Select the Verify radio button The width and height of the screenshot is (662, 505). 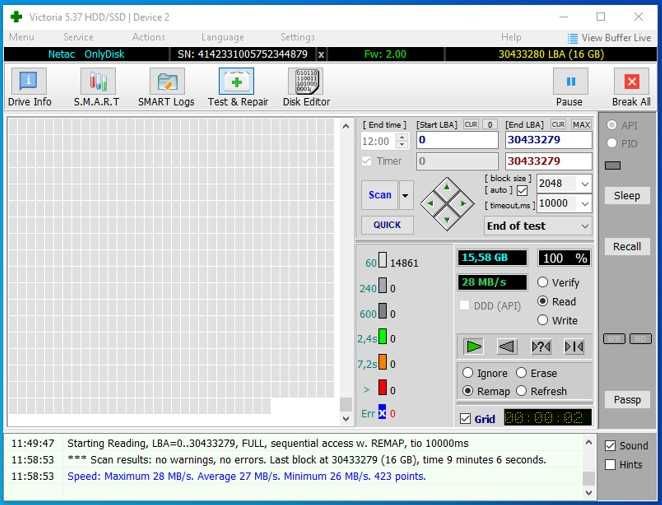(x=543, y=282)
